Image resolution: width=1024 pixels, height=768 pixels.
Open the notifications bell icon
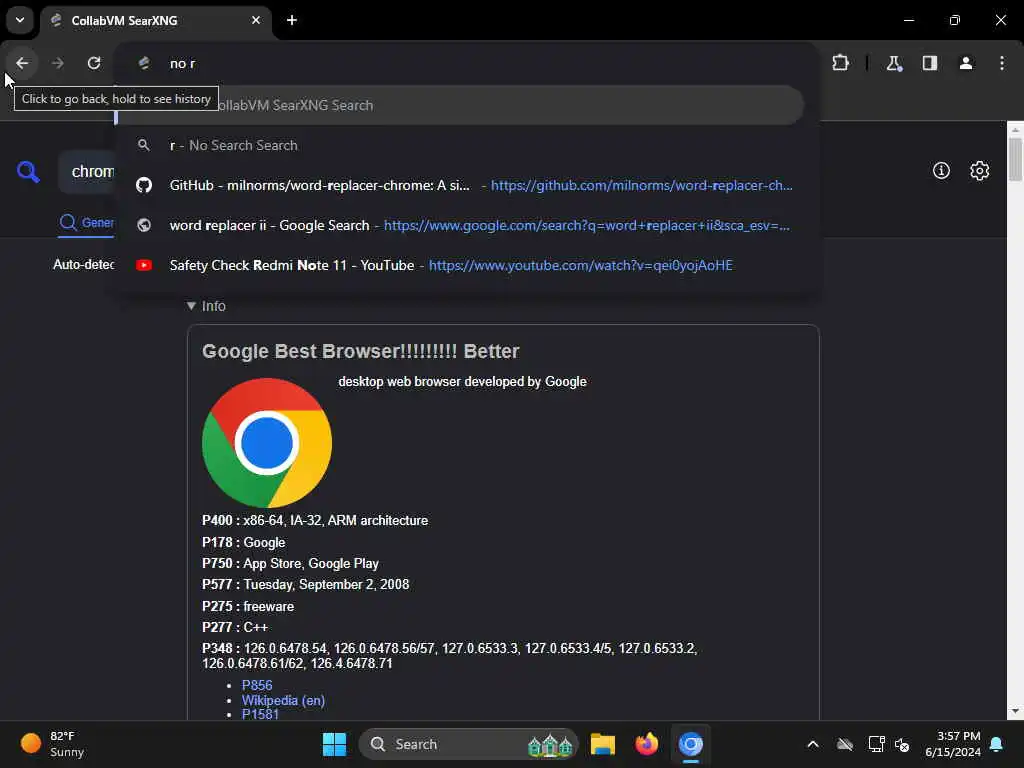997,744
